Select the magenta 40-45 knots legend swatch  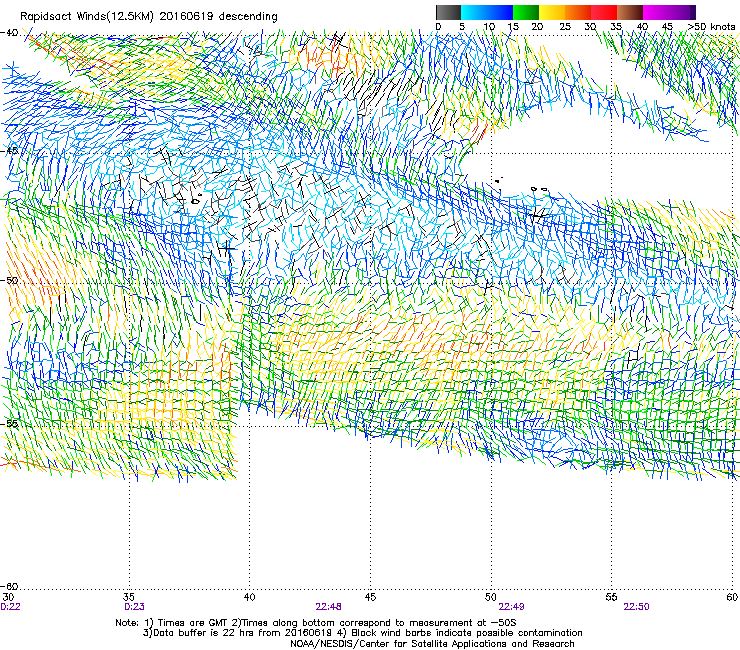point(656,12)
